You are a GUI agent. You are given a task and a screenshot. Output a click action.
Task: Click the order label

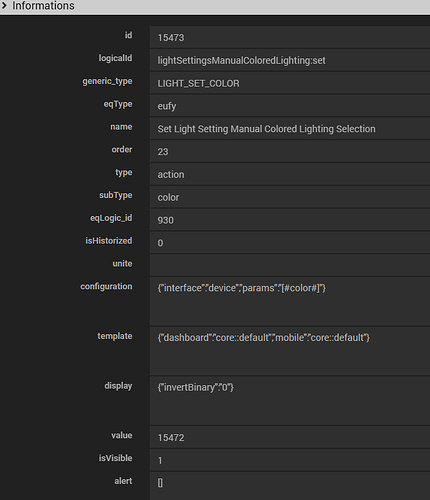122,149
